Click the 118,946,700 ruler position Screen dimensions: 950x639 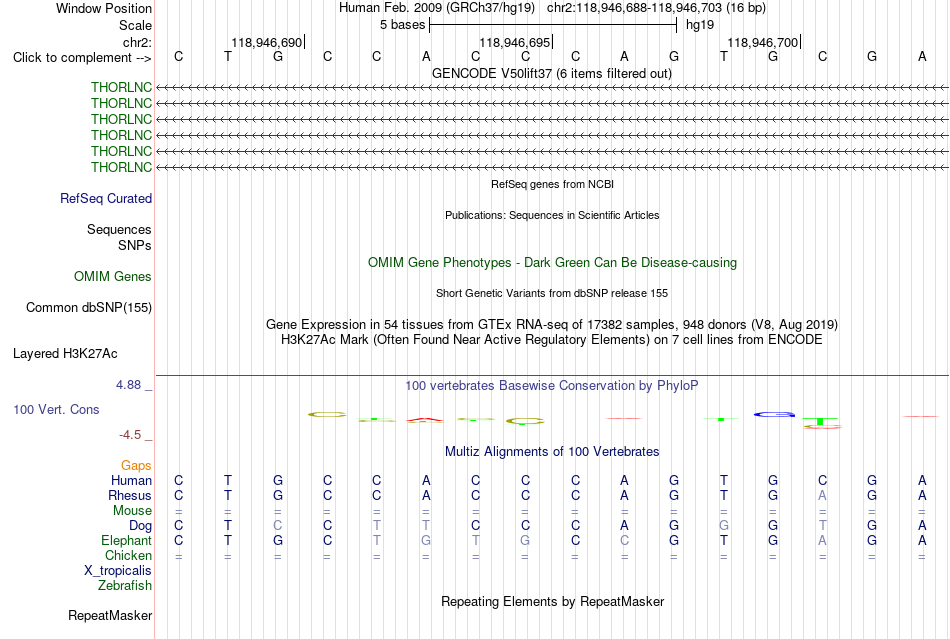click(763, 42)
